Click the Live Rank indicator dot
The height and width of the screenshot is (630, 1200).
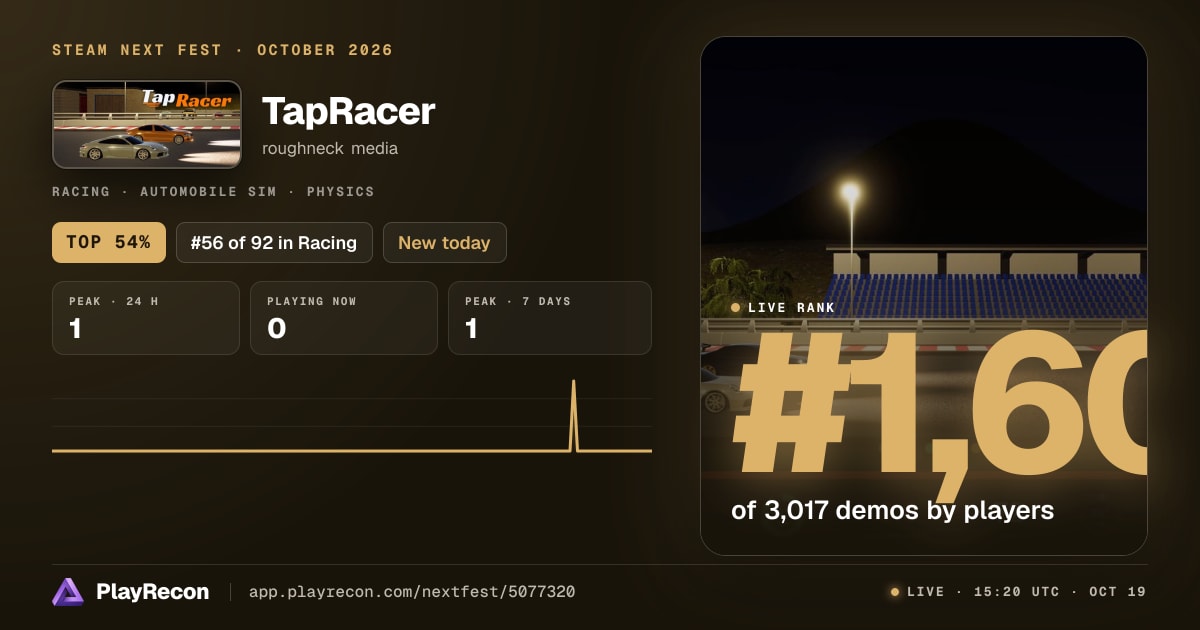(x=736, y=307)
